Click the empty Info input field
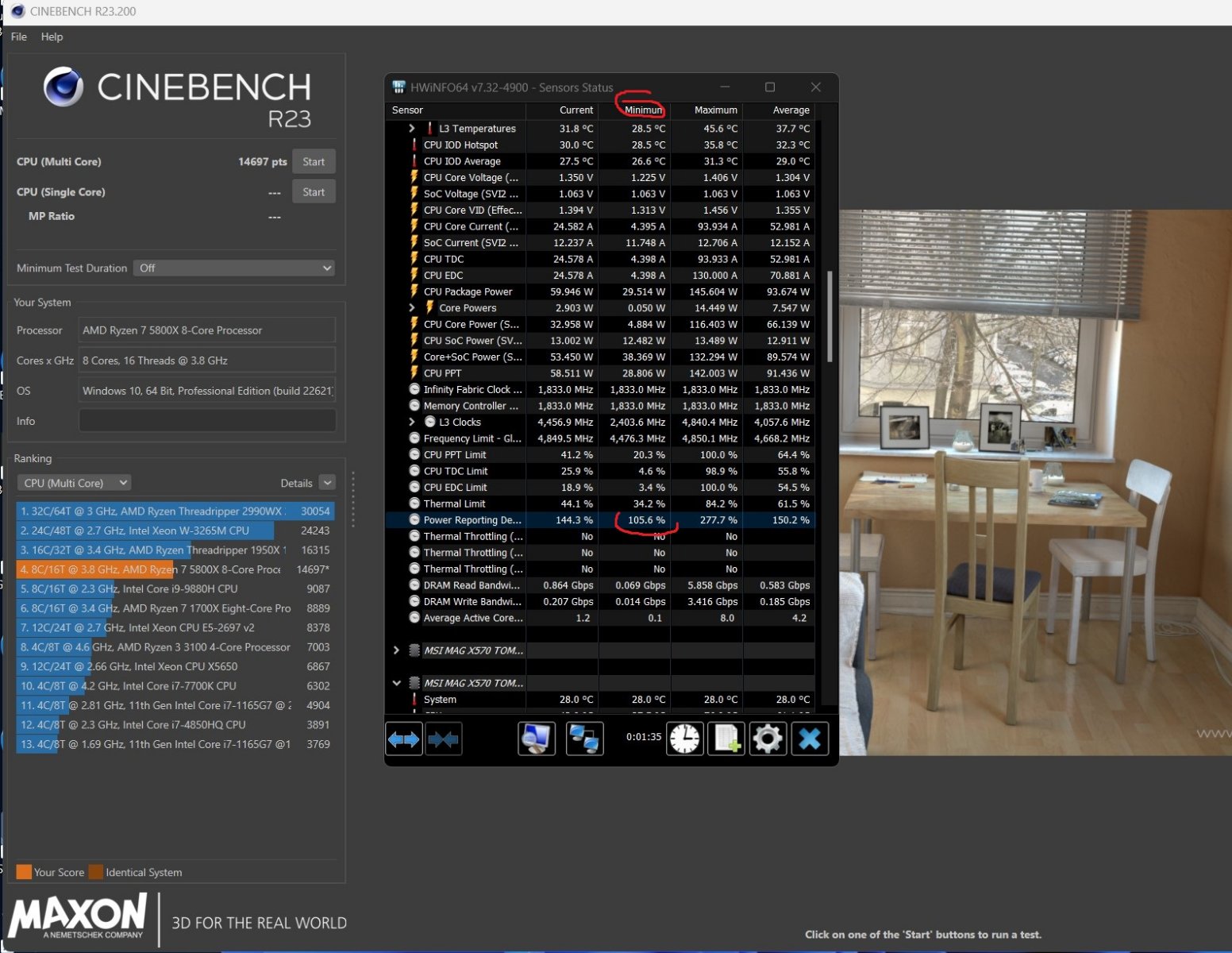The width and height of the screenshot is (1232, 953). coord(207,421)
